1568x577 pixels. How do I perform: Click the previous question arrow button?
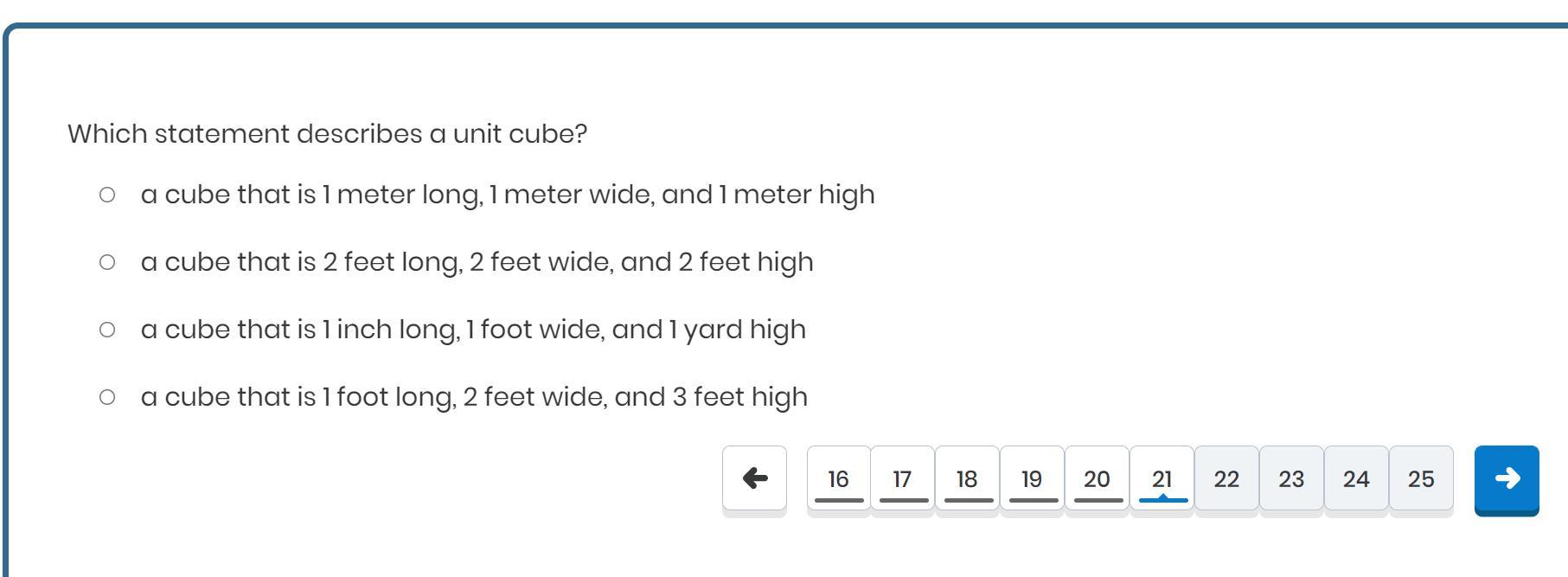pyautogui.click(x=754, y=478)
